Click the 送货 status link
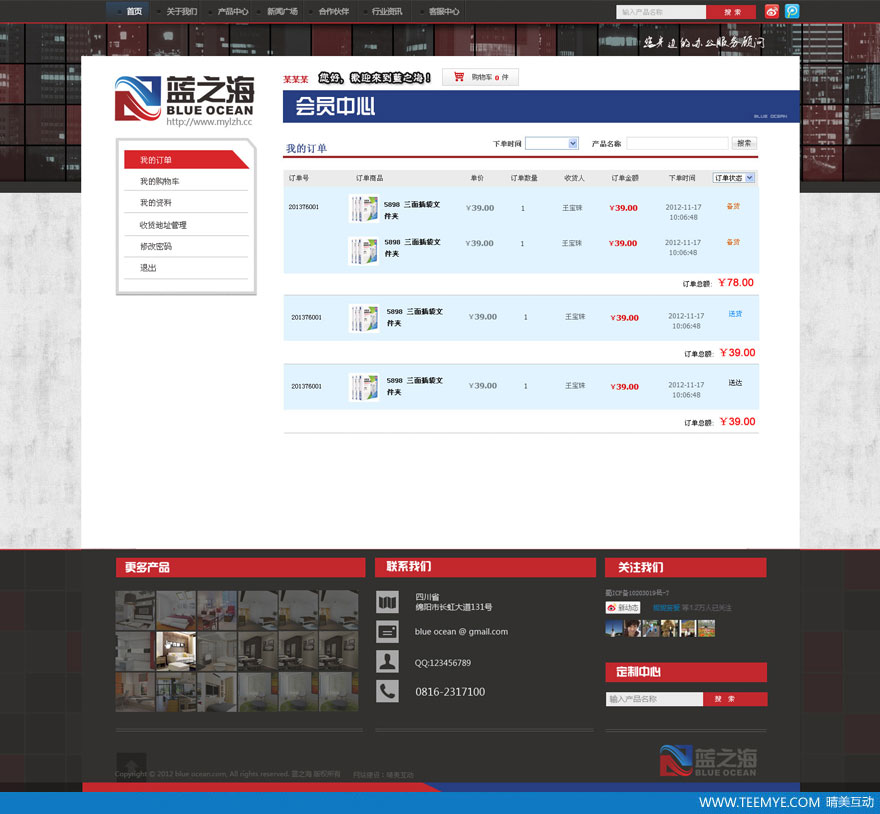 pyautogui.click(x=735, y=314)
